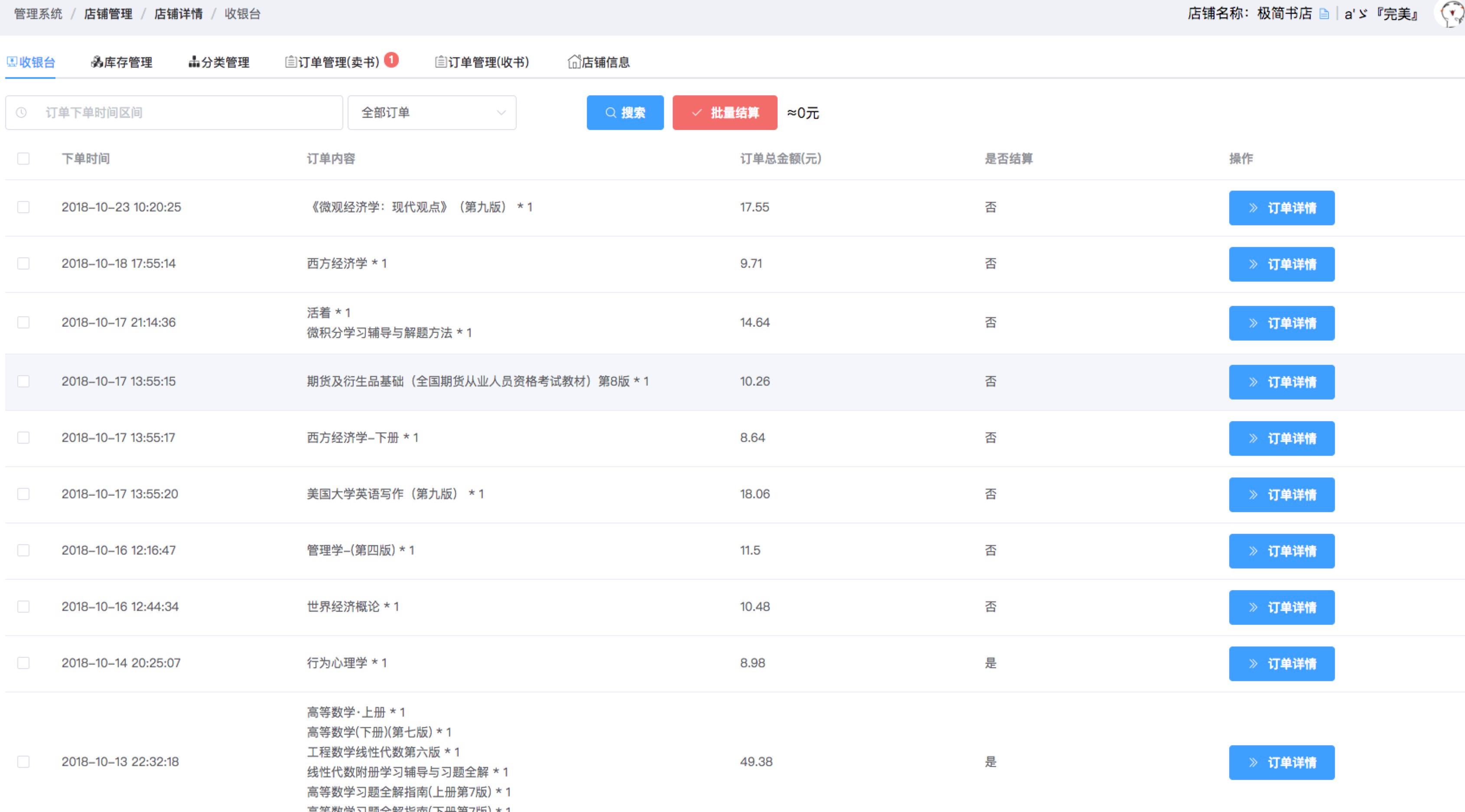Check the order dated 2018-10-16 12:44:34

[23, 606]
